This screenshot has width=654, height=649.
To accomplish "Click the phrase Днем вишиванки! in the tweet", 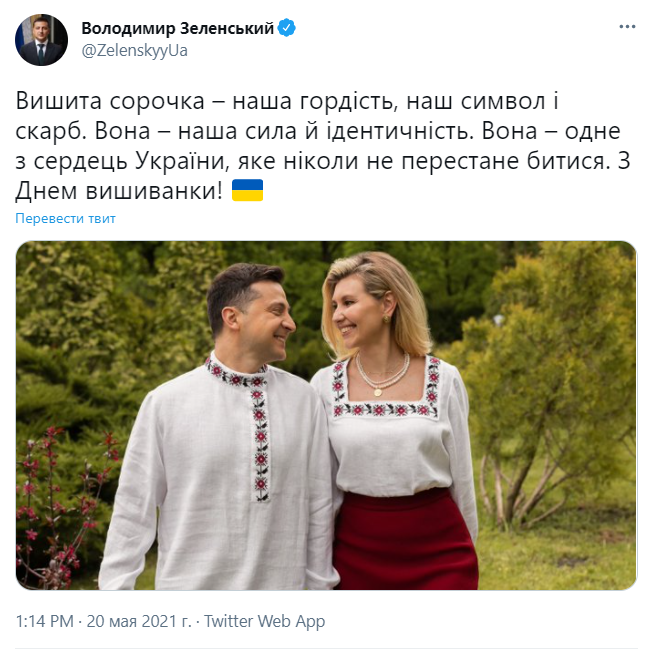I will click(x=119, y=192).
